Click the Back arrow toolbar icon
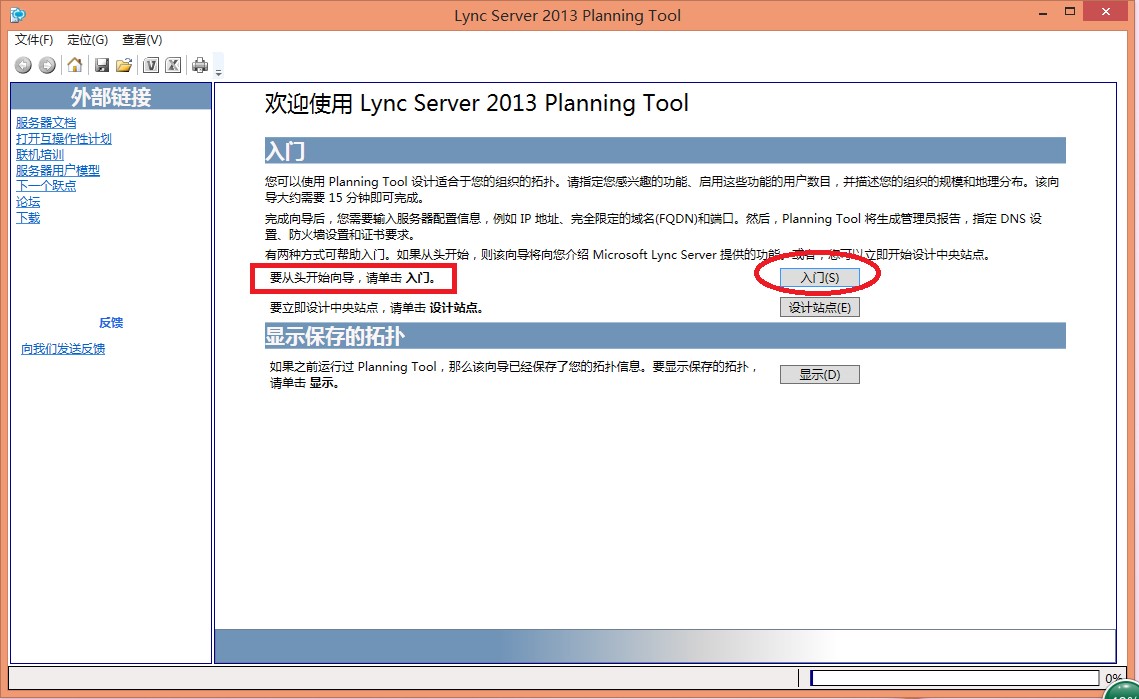The height and width of the screenshot is (699, 1139). coord(23,65)
